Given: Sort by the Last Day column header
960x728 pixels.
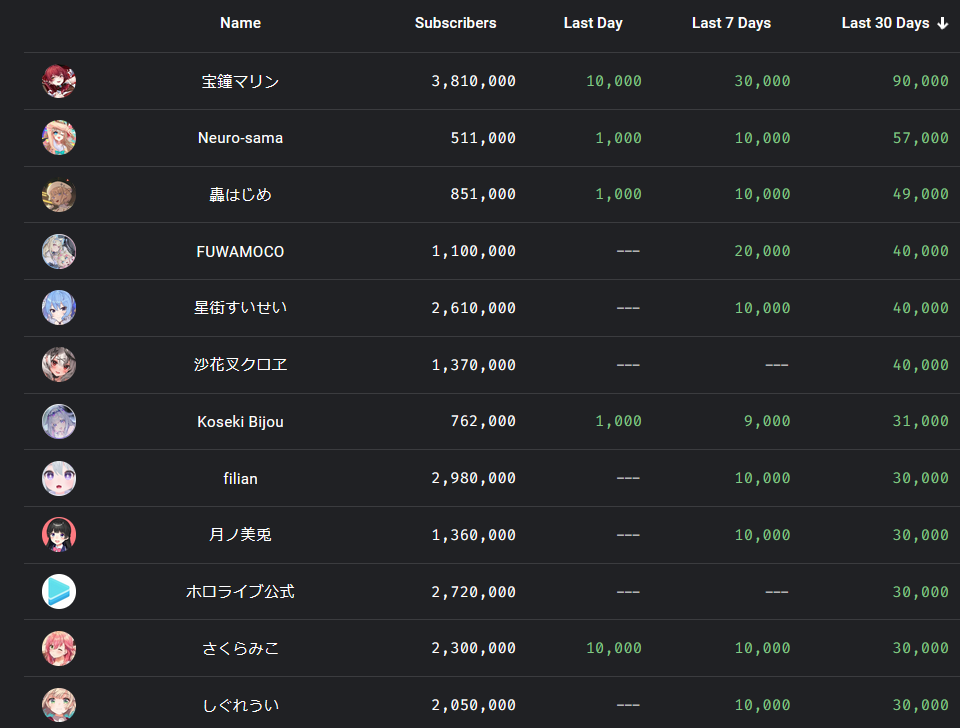Looking at the screenshot, I should click(x=593, y=23).
